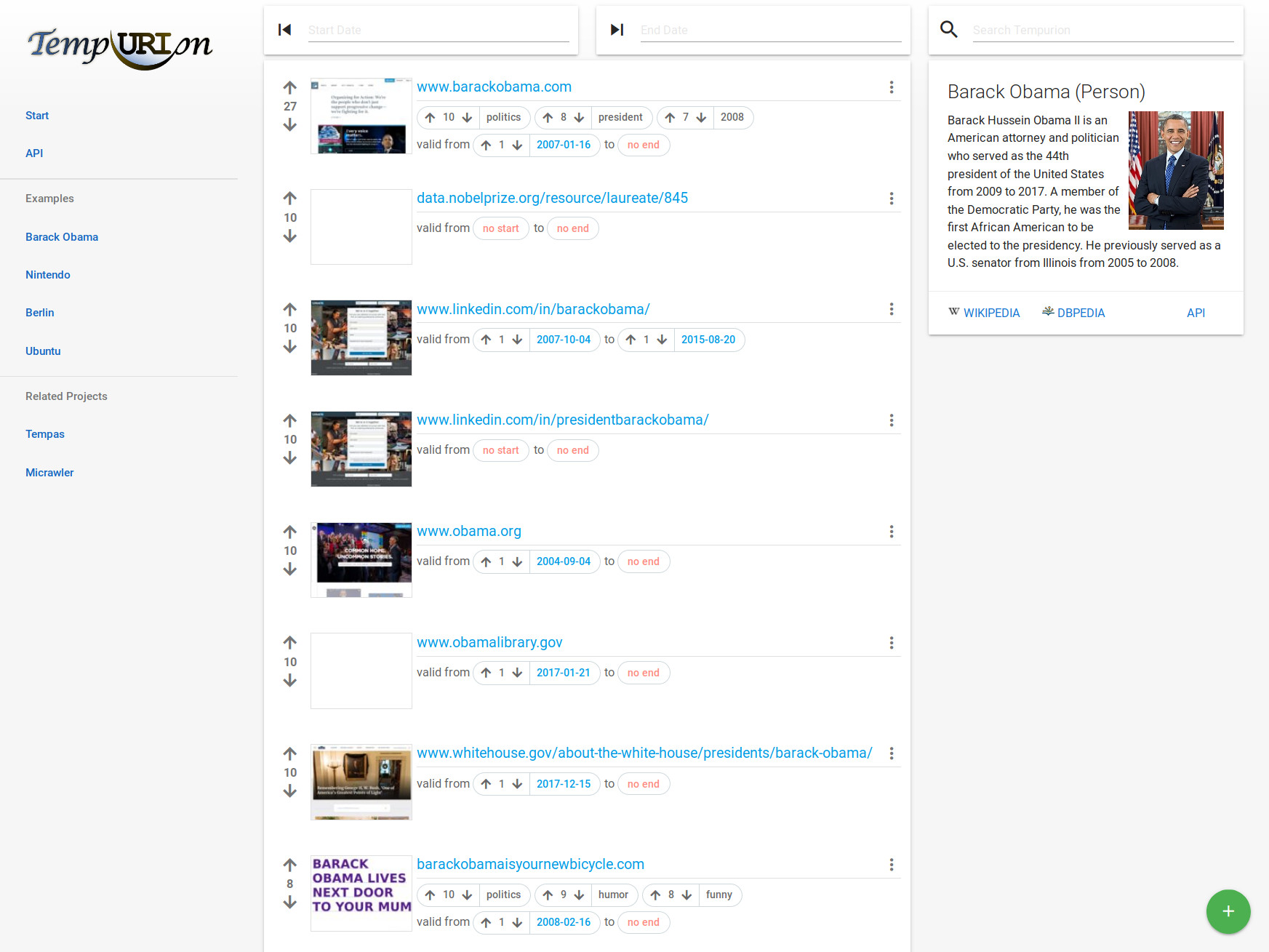The image size is (1269, 952).
Task: Open options menu for linkedin presidentbarackobama entry
Action: 892,420
